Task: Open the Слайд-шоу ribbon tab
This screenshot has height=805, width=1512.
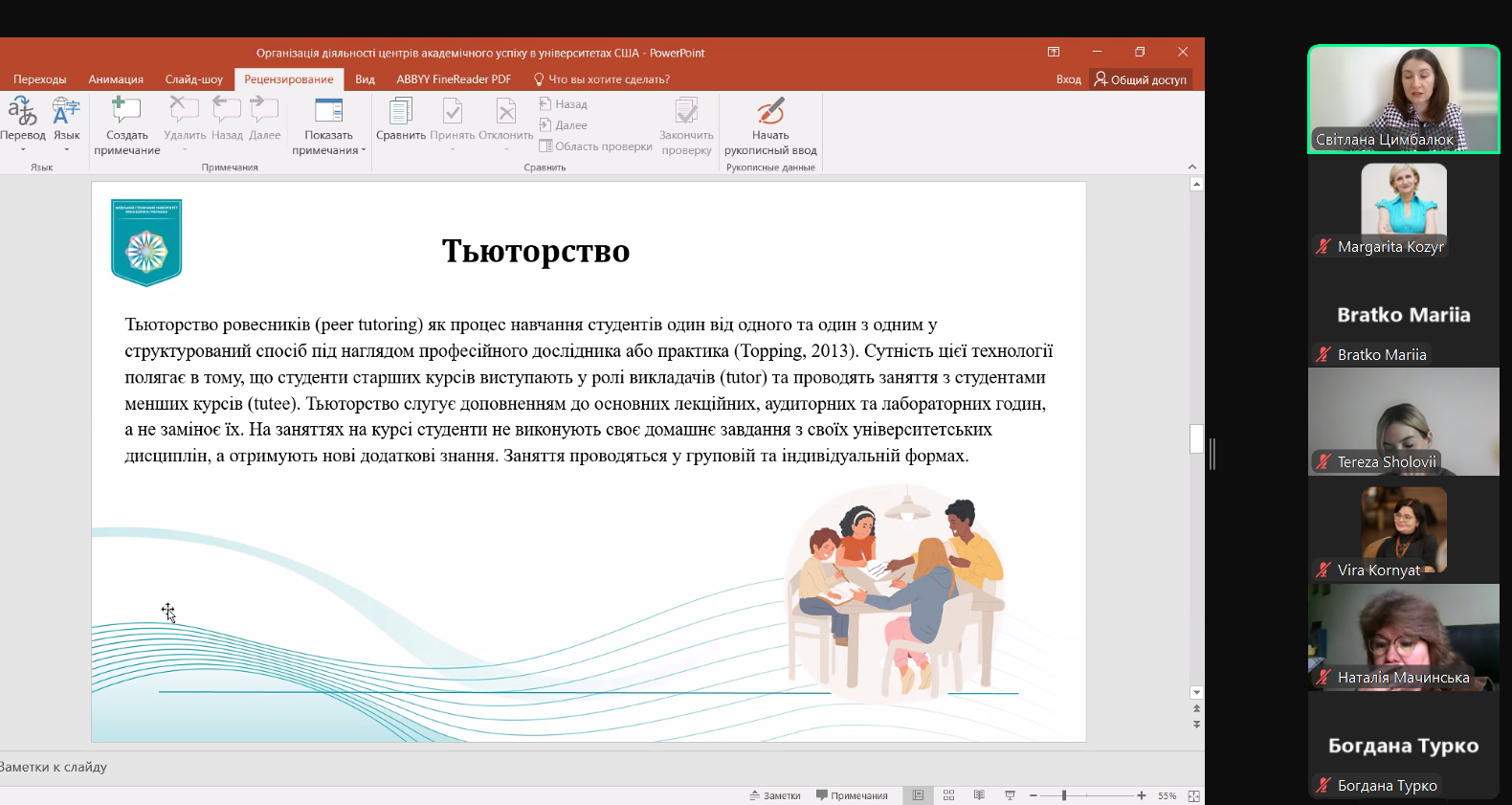Action: (x=193, y=79)
